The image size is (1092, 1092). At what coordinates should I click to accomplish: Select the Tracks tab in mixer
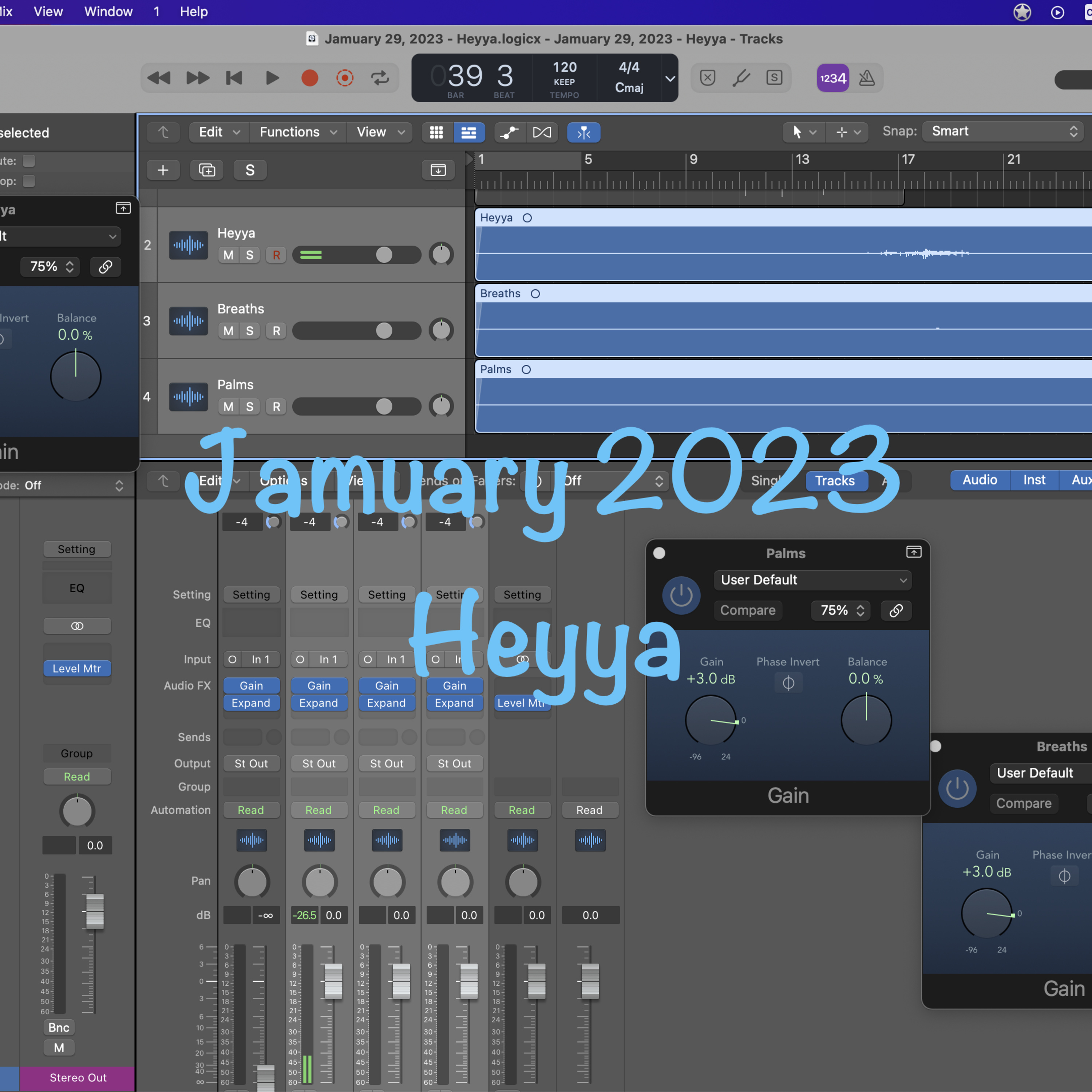click(835, 480)
